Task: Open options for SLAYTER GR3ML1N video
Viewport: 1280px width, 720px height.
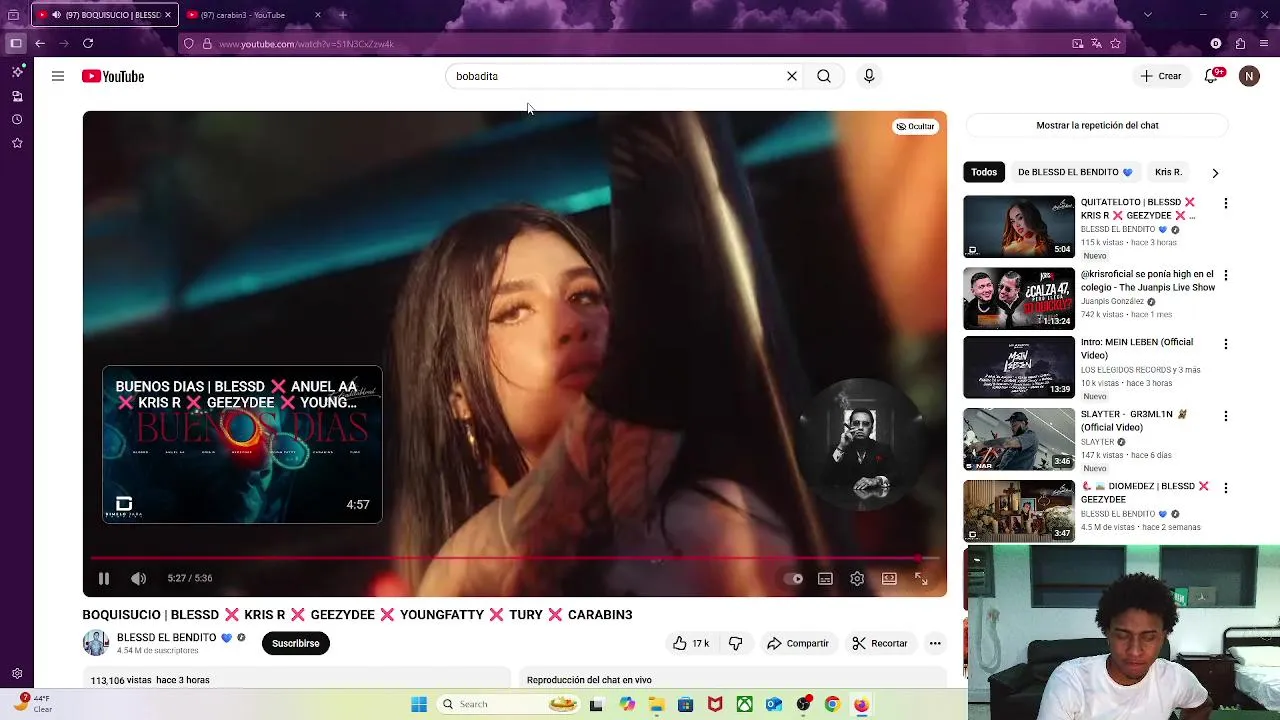Action: pos(1226,416)
